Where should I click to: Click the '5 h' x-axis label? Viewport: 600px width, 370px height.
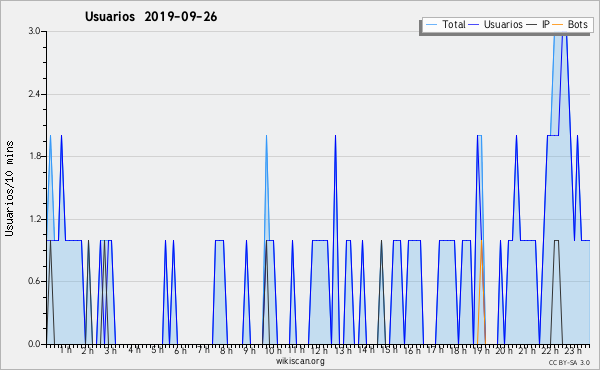click(x=157, y=350)
